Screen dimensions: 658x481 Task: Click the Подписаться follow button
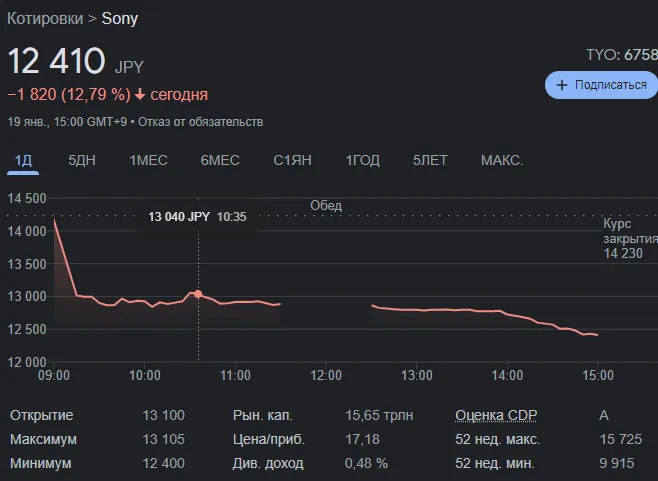(x=601, y=85)
